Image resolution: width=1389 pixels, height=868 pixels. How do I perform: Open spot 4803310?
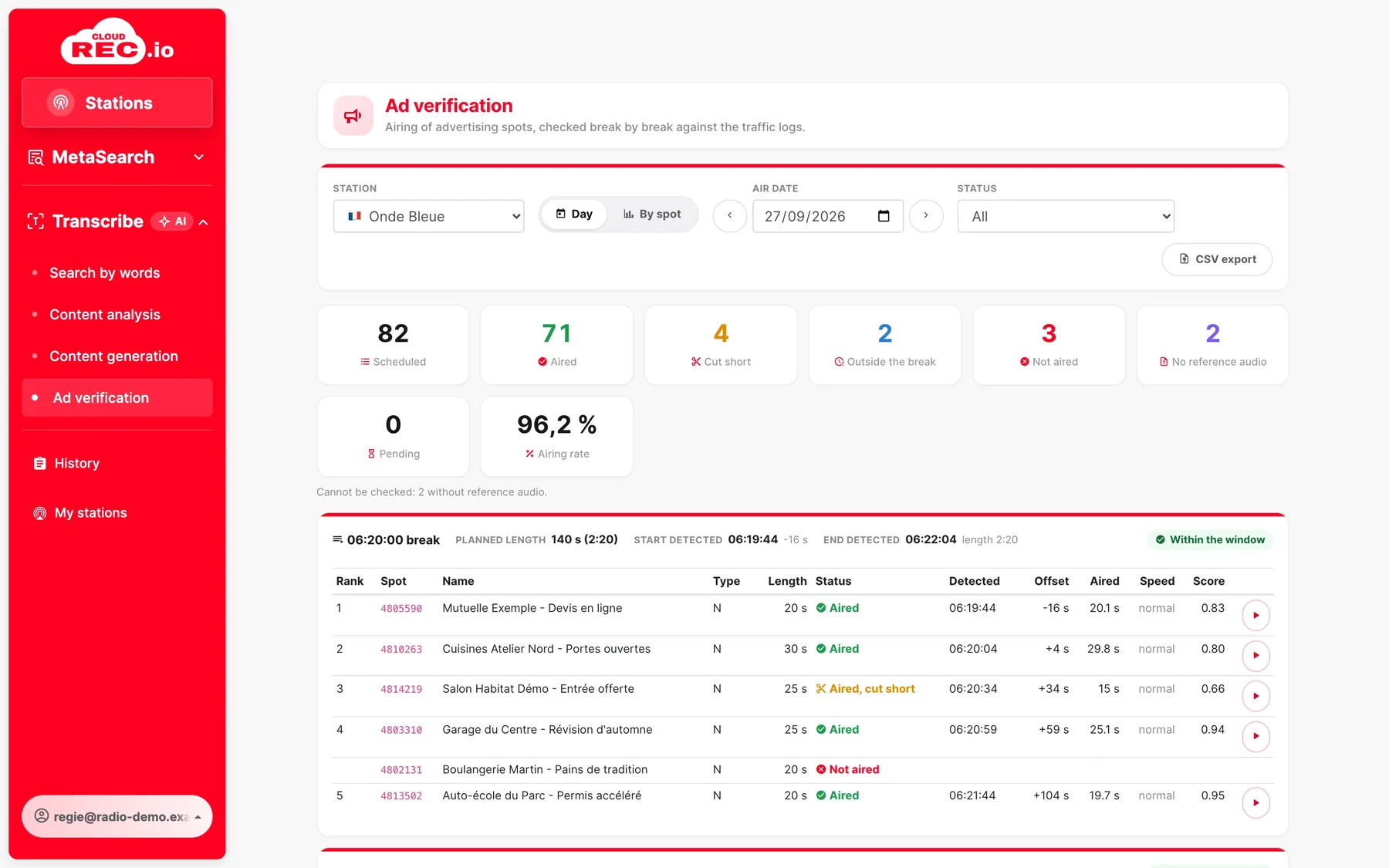(401, 730)
